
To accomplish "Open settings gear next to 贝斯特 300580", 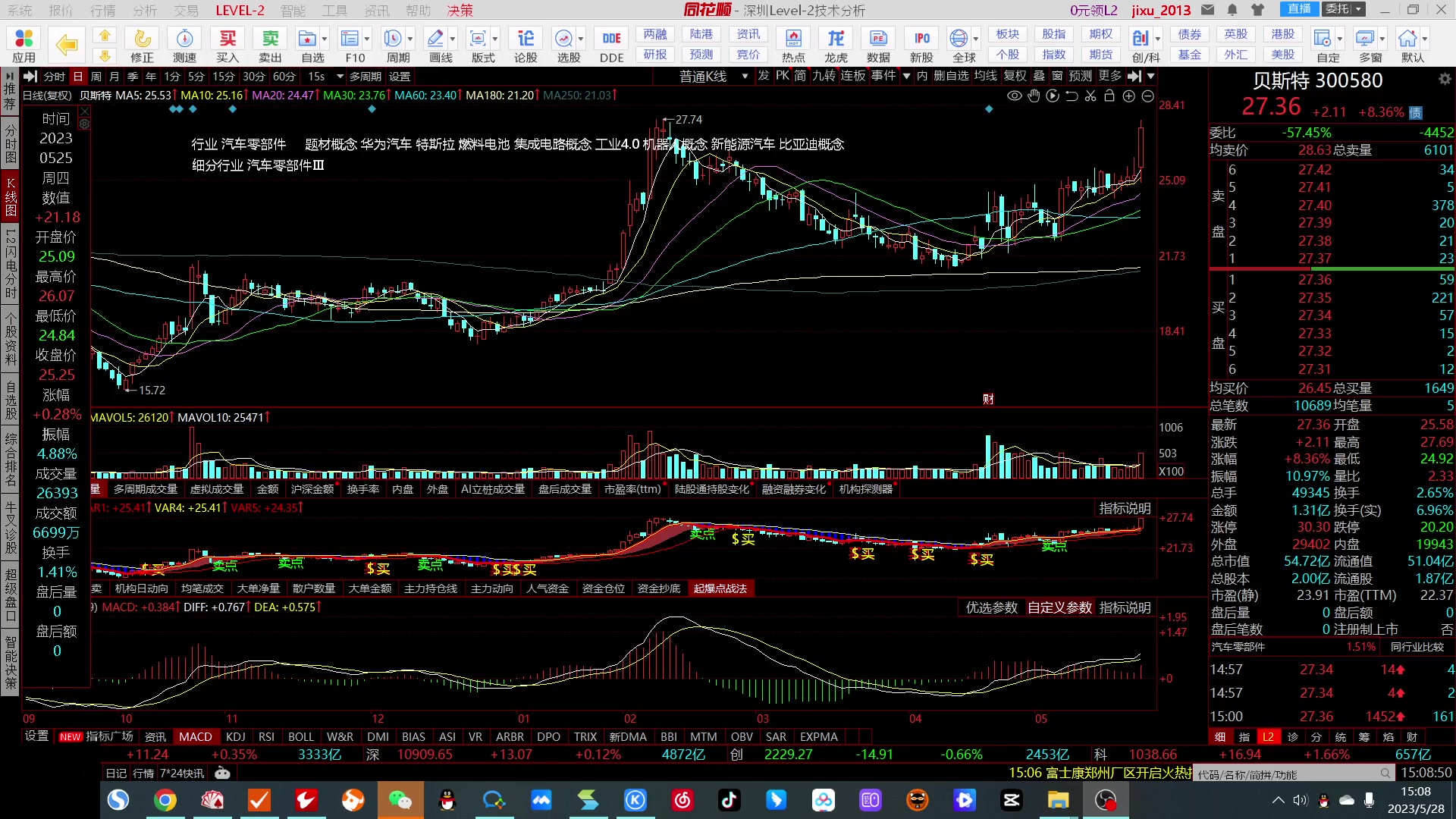I will pos(1445,79).
